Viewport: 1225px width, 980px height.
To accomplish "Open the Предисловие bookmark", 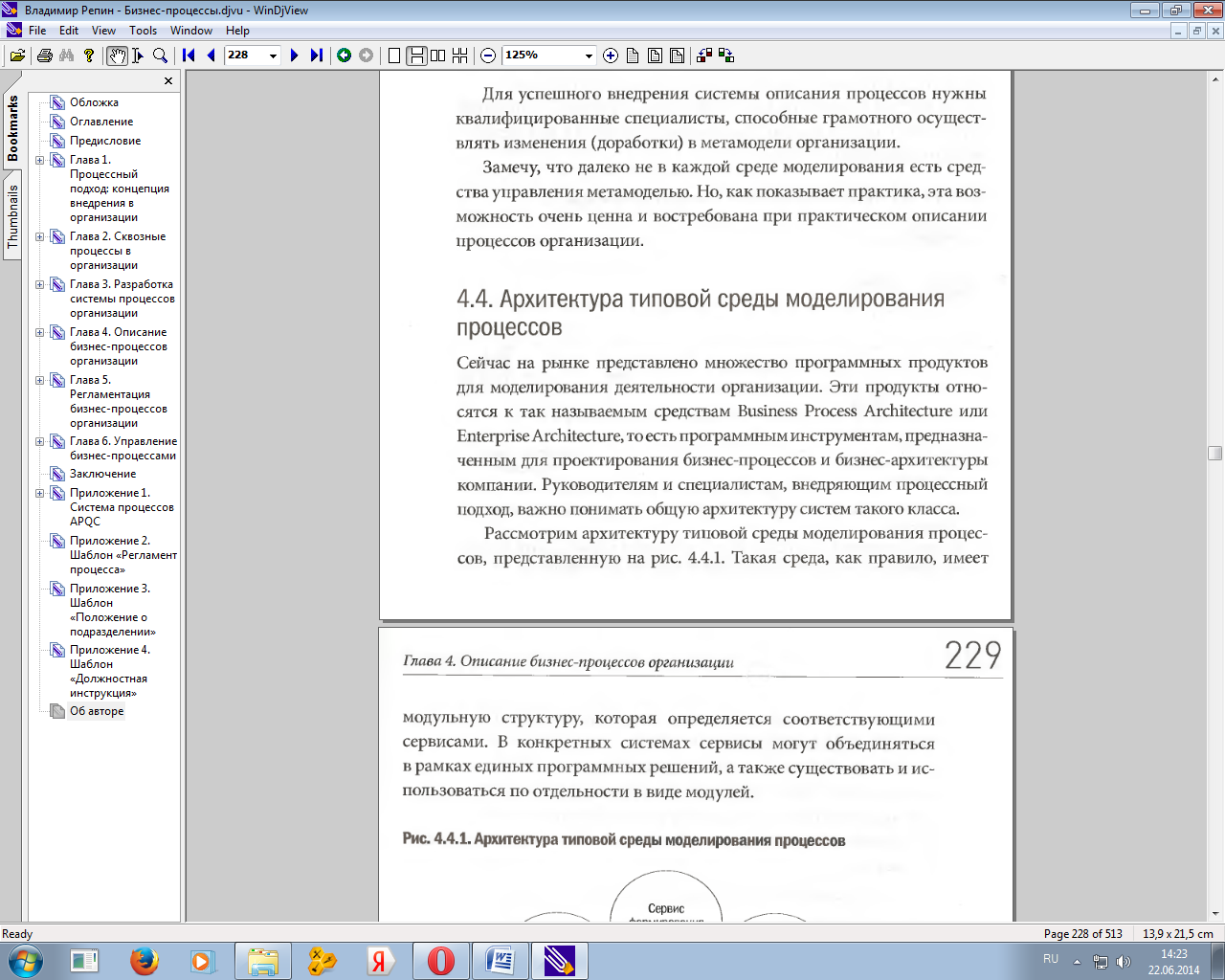I will click(105, 141).
